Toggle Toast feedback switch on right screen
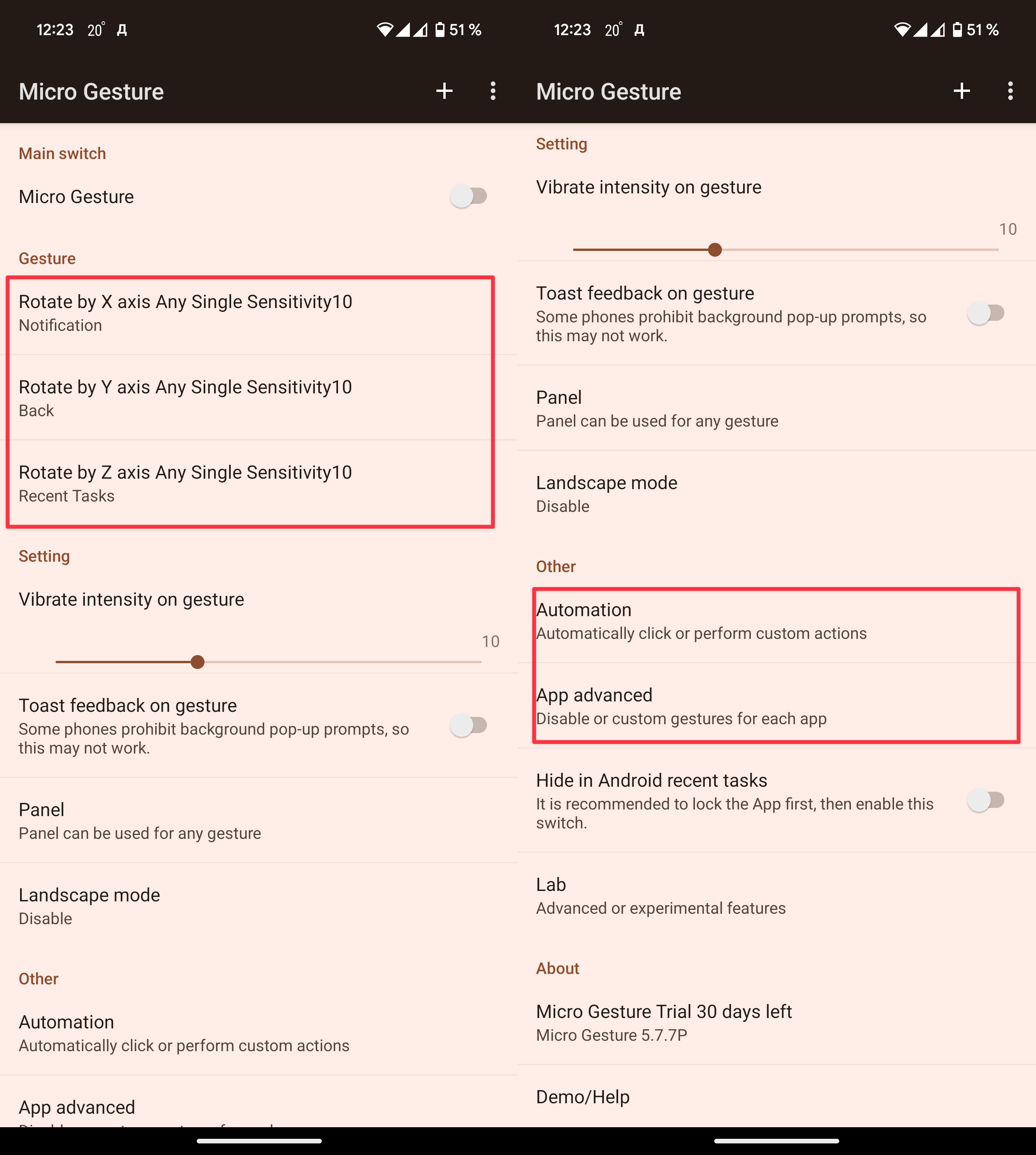The image size is (1036, 1155). (985, 313)
